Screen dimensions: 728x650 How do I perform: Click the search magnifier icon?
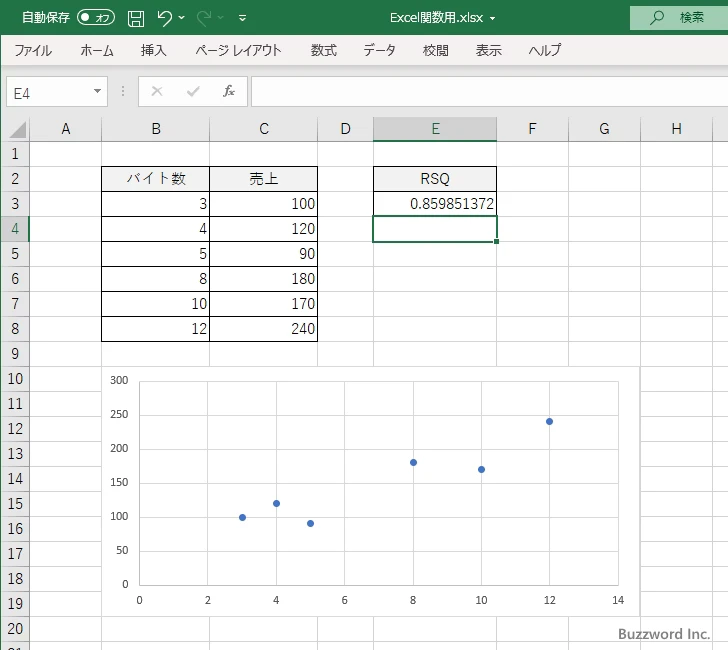[x=657, y=18]
